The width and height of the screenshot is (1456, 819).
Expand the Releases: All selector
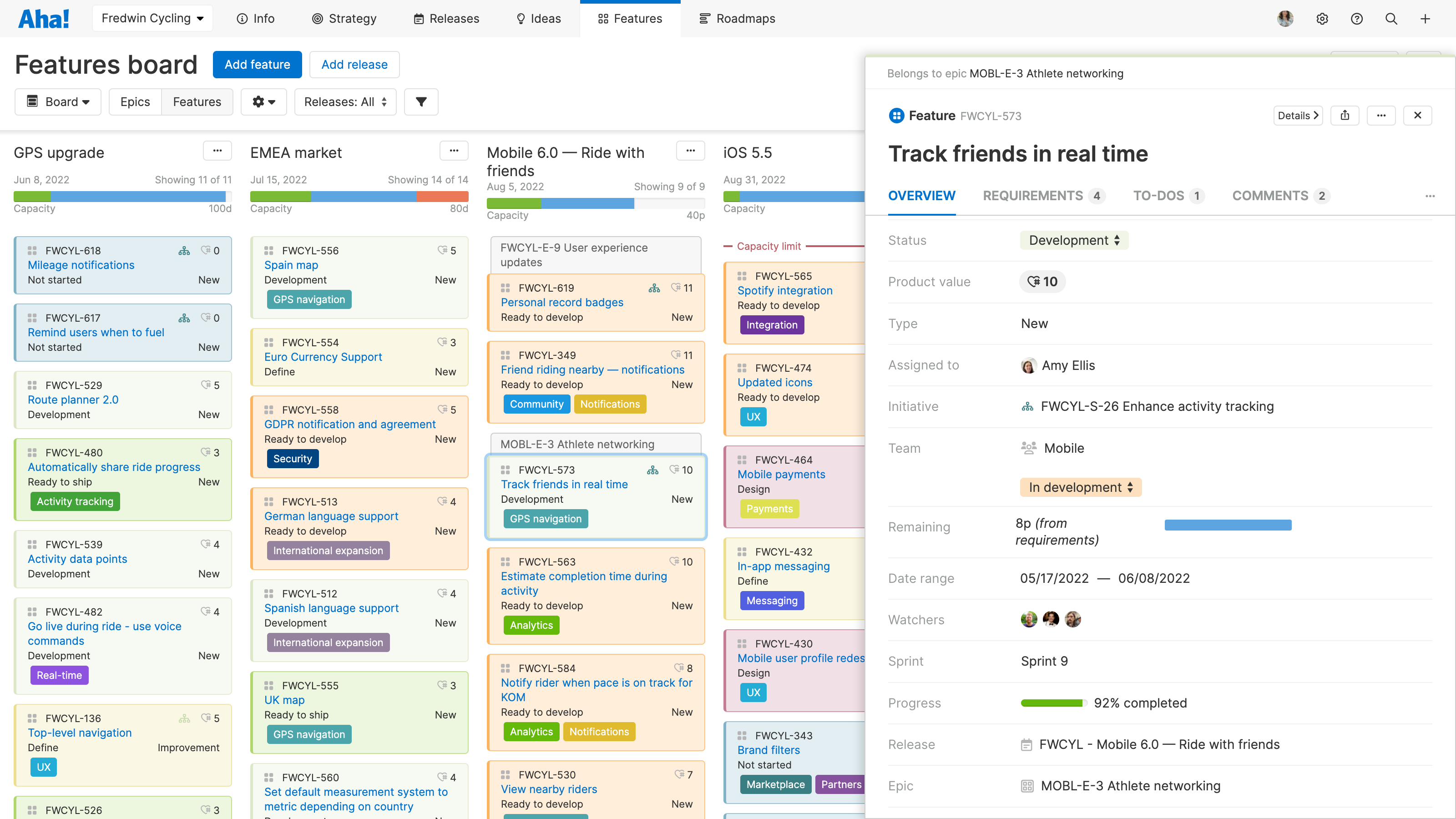click(x=345, y=102)
